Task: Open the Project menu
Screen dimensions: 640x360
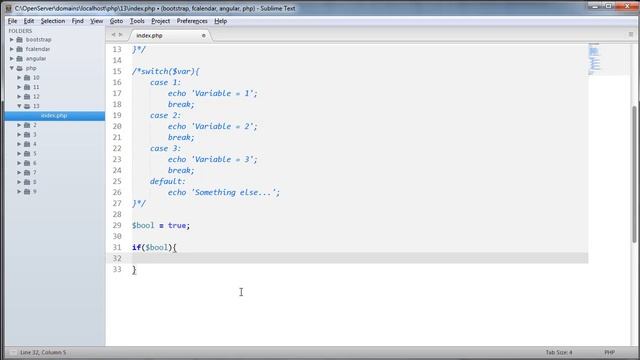Action: click(160, 21)
